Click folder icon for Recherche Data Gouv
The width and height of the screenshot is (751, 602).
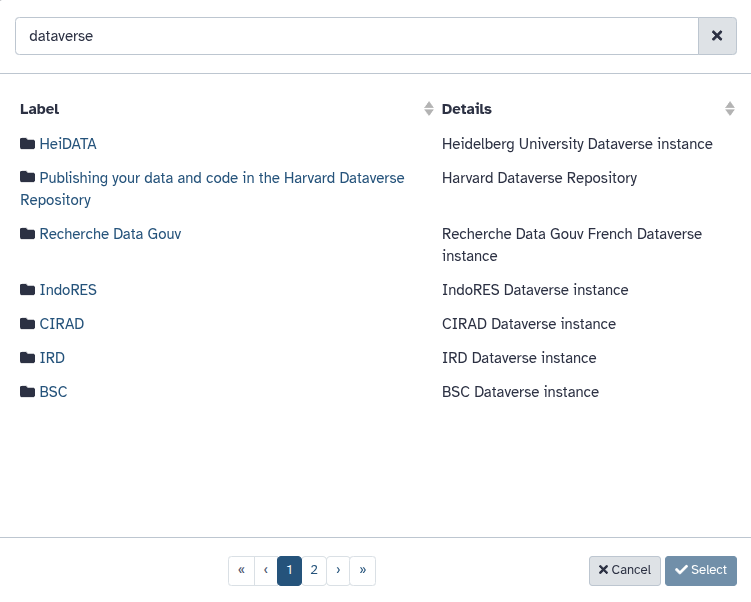tap(27, 234)
